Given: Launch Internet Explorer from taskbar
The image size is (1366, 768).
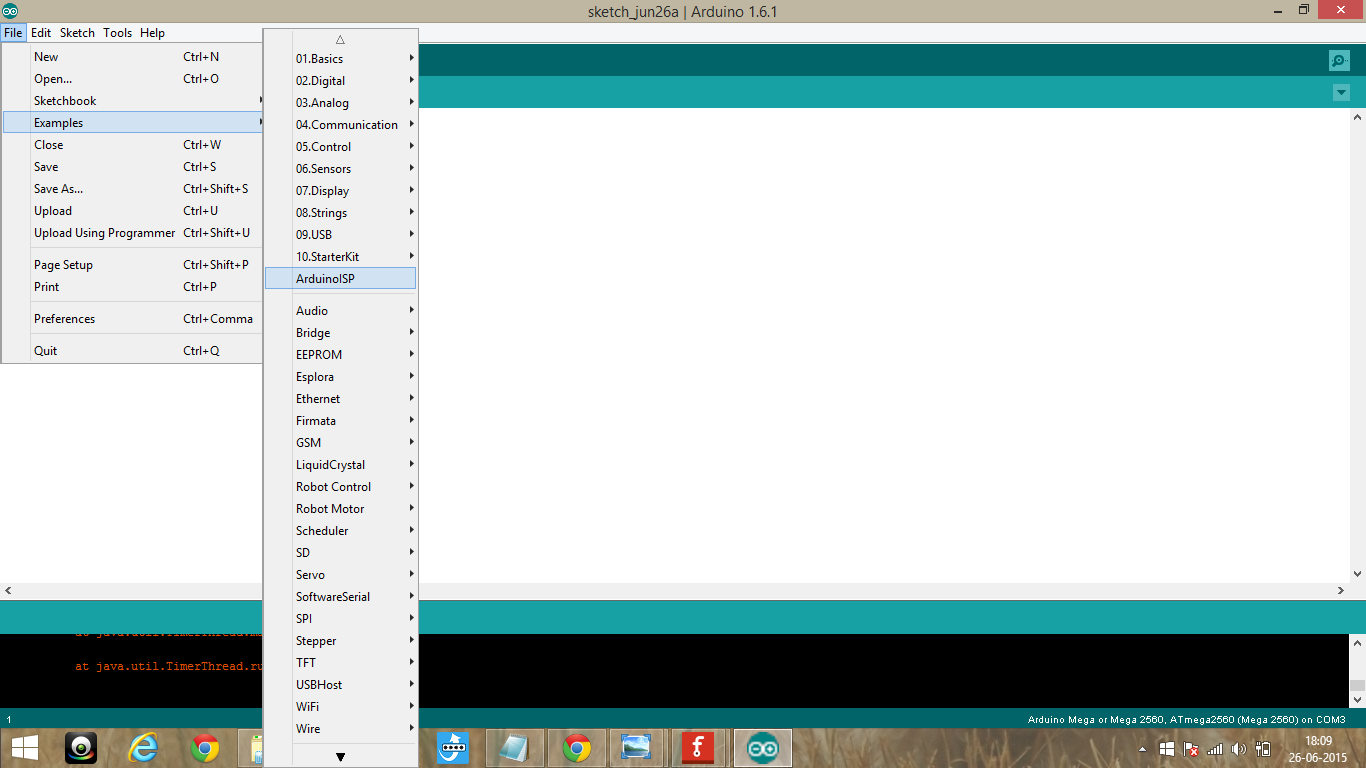Looking at the screenshot, I should pos(144,748).
